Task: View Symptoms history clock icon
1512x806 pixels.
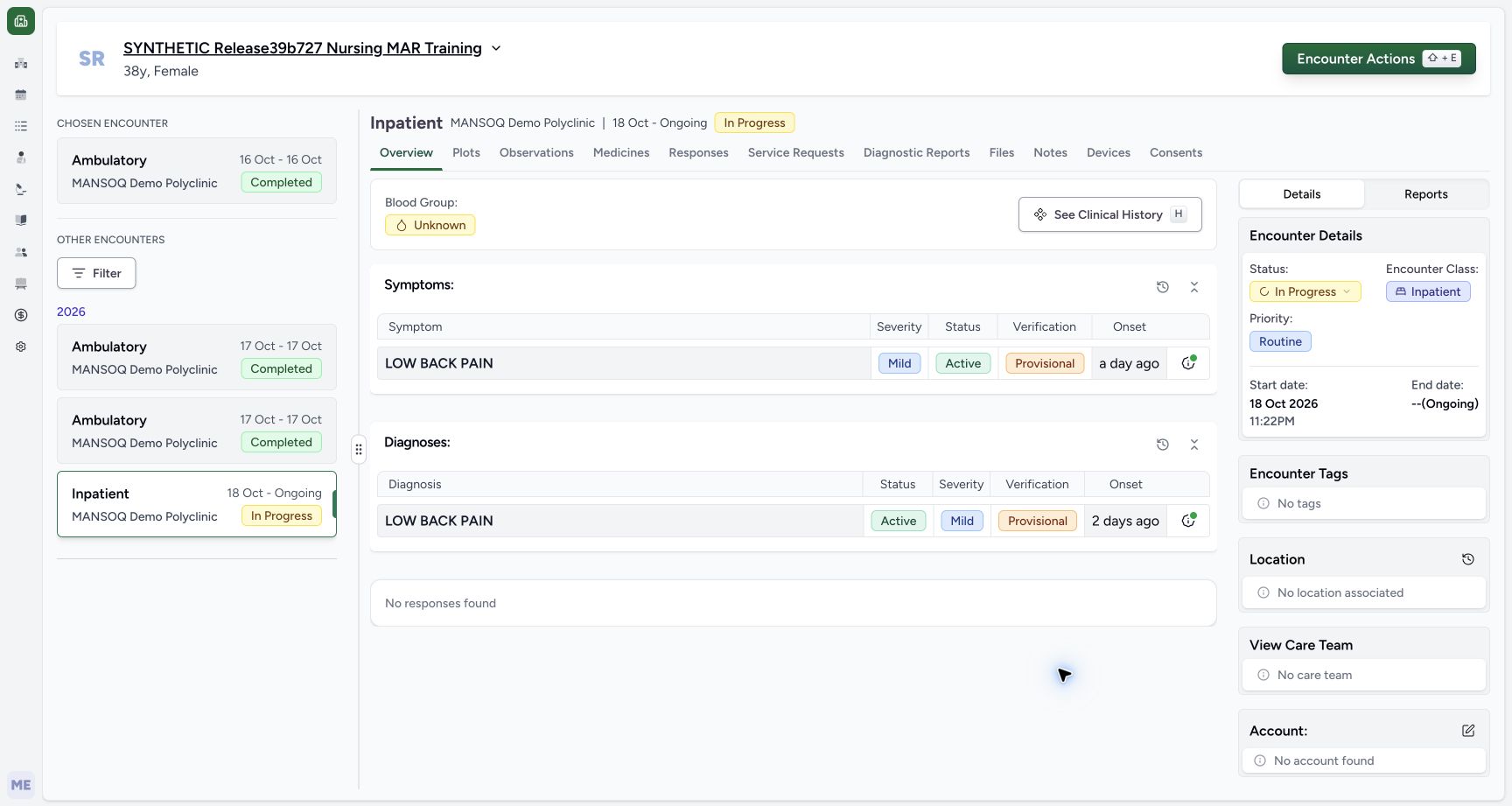Action: (x=1163, y=287)
